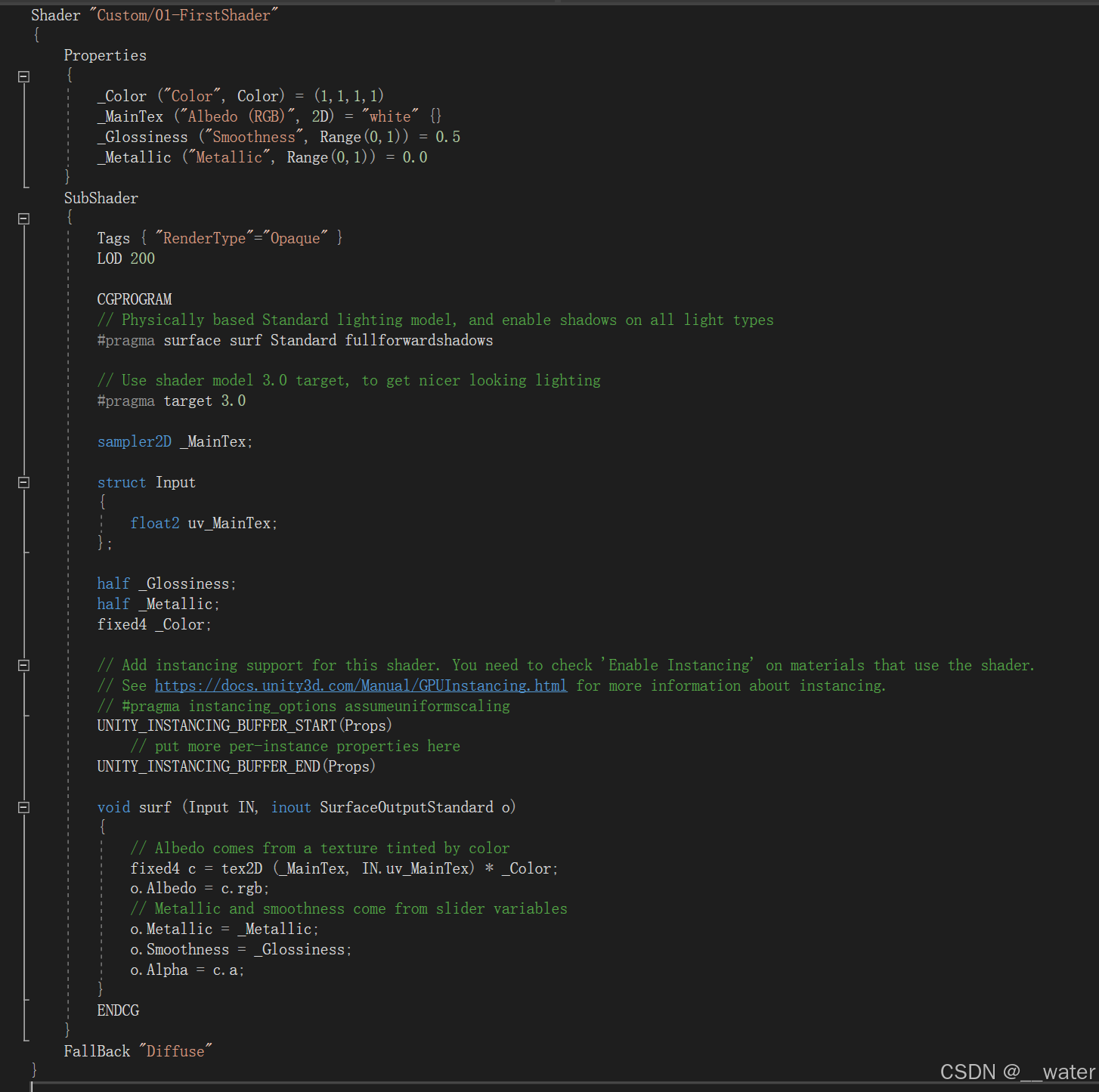Click the fixed4 c = tex2D line
Viewport: 1099px width, 1092px height.
tap(344, 868)
